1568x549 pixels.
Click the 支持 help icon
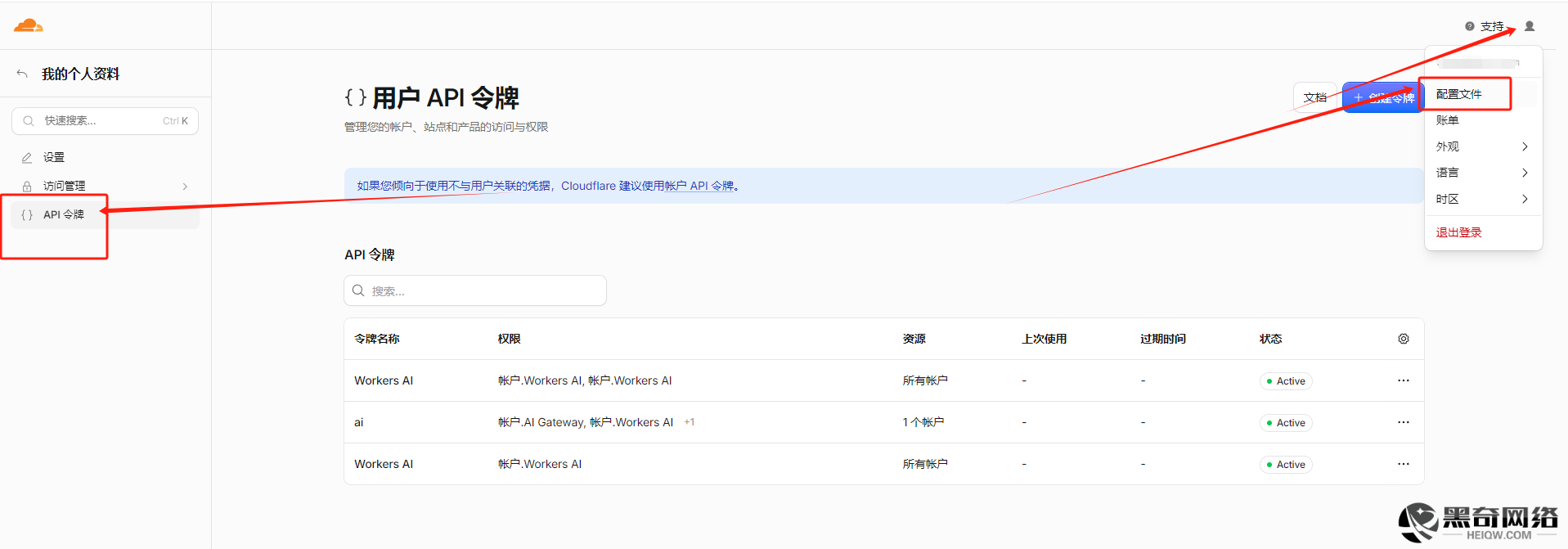pos(1470,26)
